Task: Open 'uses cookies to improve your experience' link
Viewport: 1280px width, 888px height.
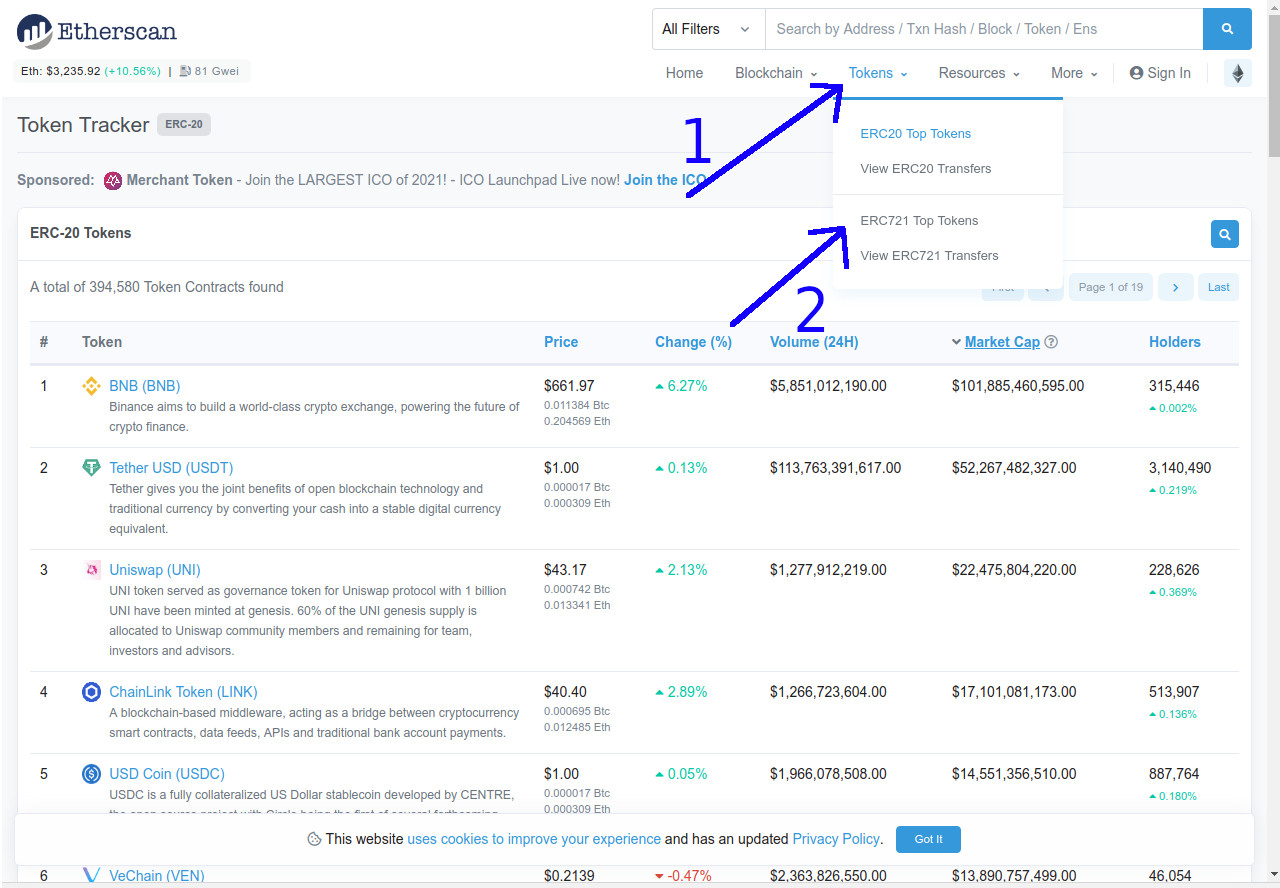Action: point(534,839)
